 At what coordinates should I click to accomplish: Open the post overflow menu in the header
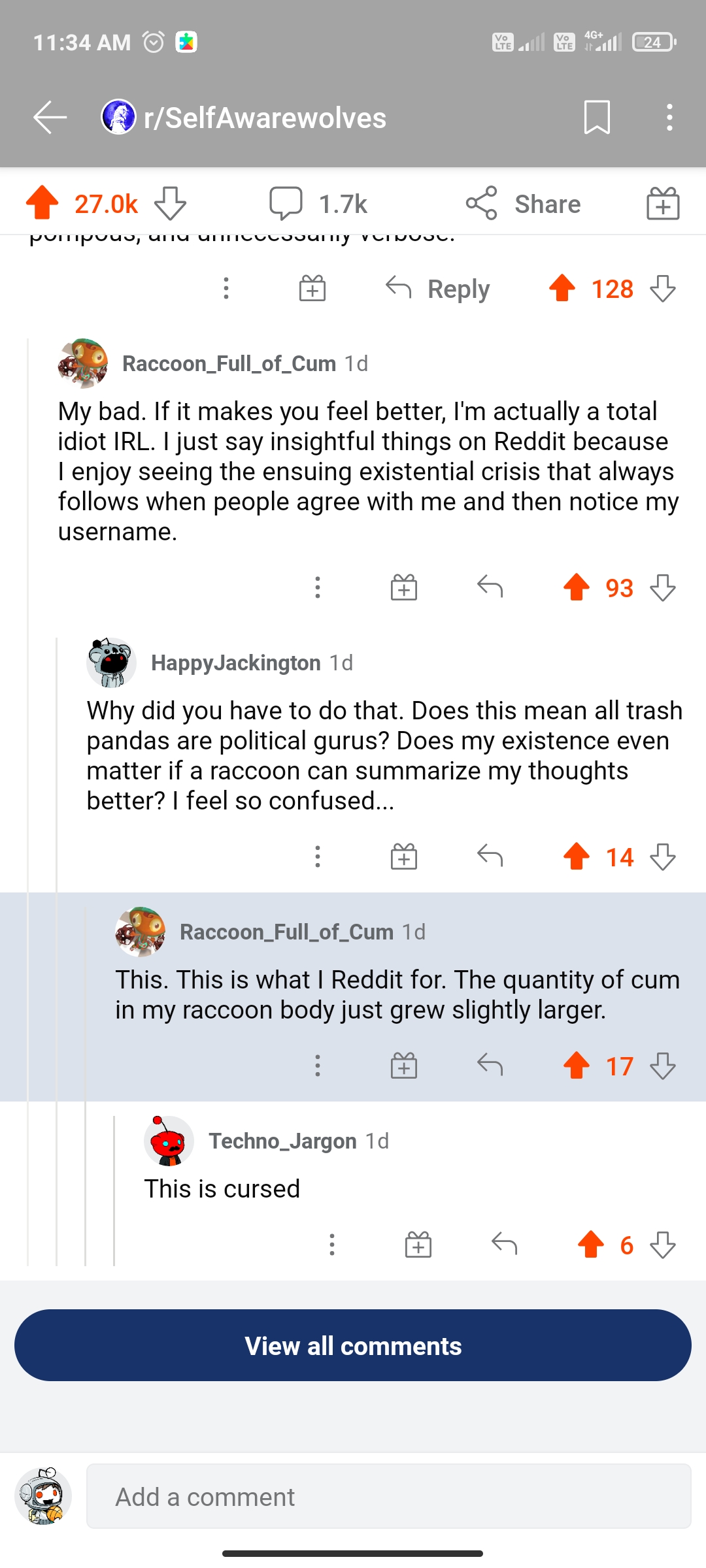pyautogui.click(x=669, y=118)
